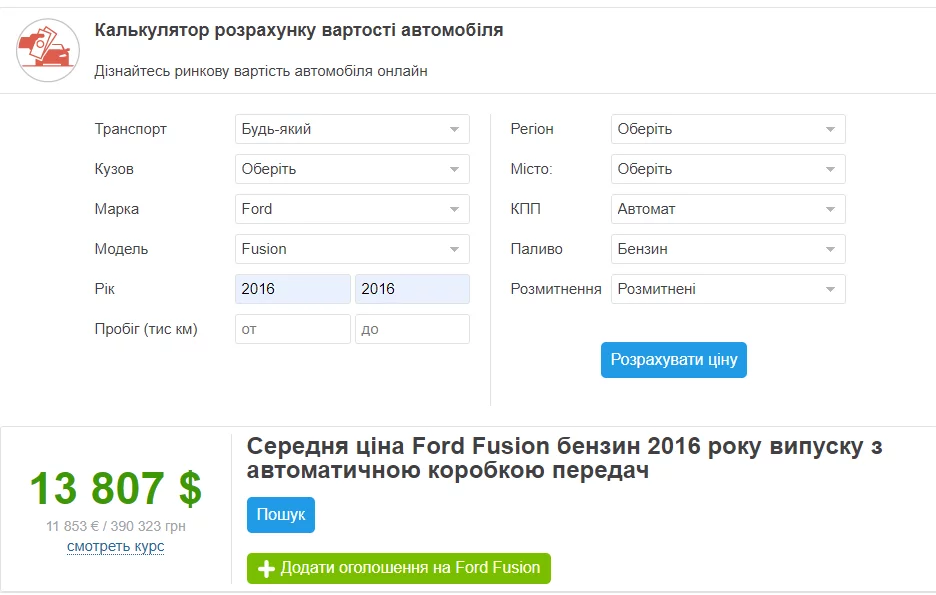Click the car price calculator logo icon
The image size is (936, 595).
click(x=48, y=49)
